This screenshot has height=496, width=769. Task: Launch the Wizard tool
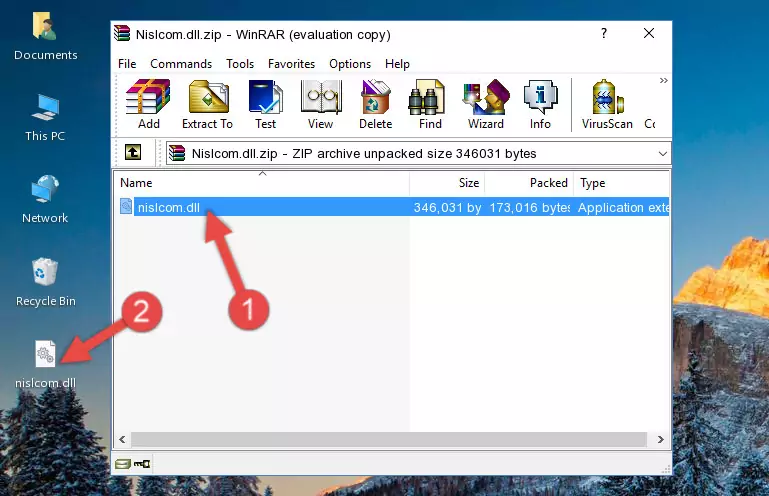click(x=486, y=104)
